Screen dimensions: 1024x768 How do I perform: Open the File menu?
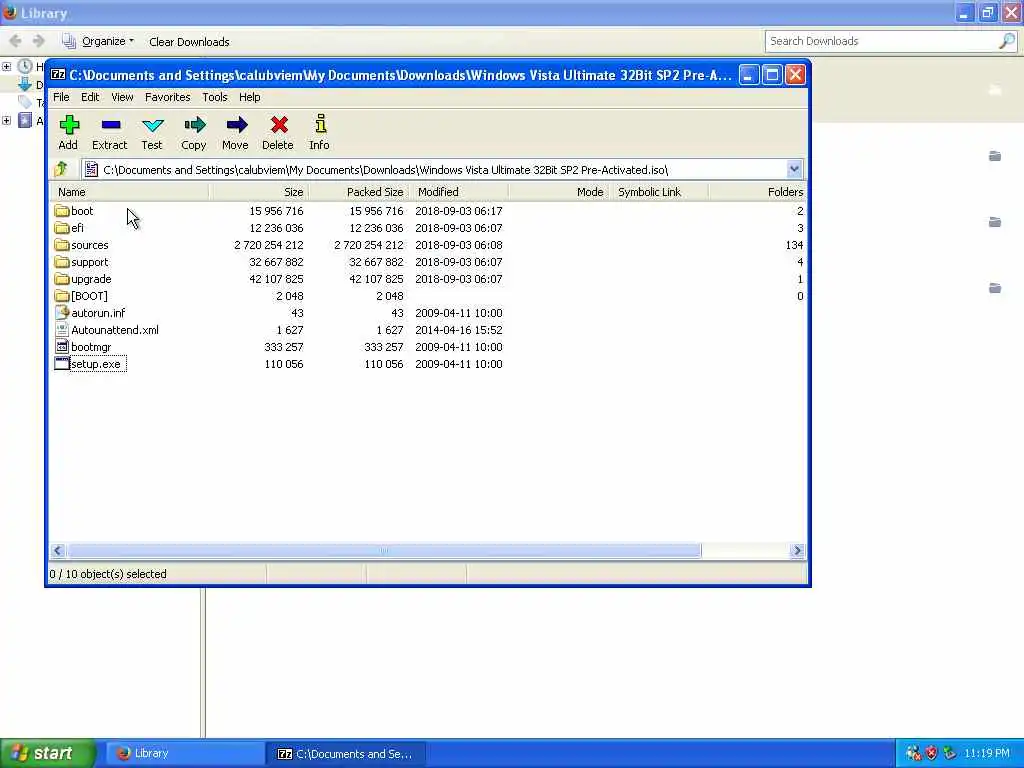click(x=61, y=97)
